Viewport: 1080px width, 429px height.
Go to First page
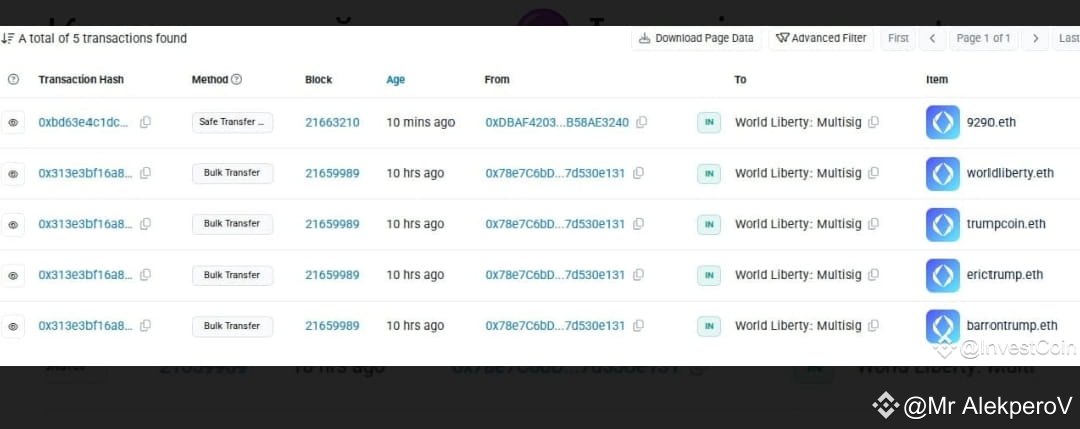[x=898, y=39]
